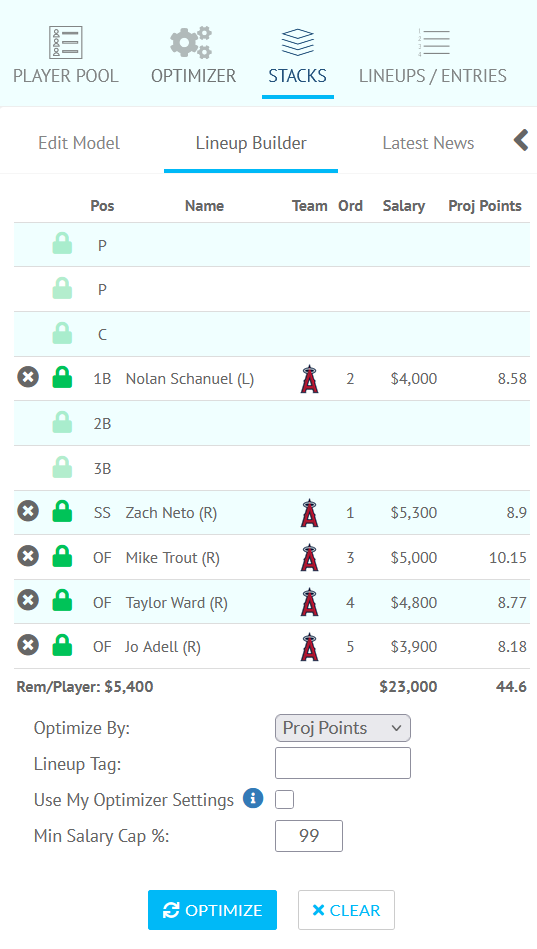
Task: Open the Optimize By dropdown
Action: click(343, 728)
